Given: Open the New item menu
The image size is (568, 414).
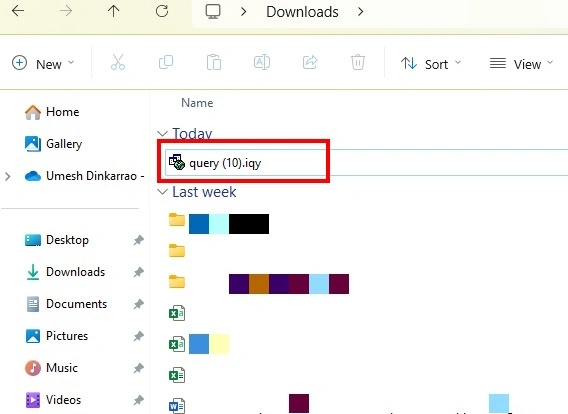Looking at the screenshot, I should point(43,64).
